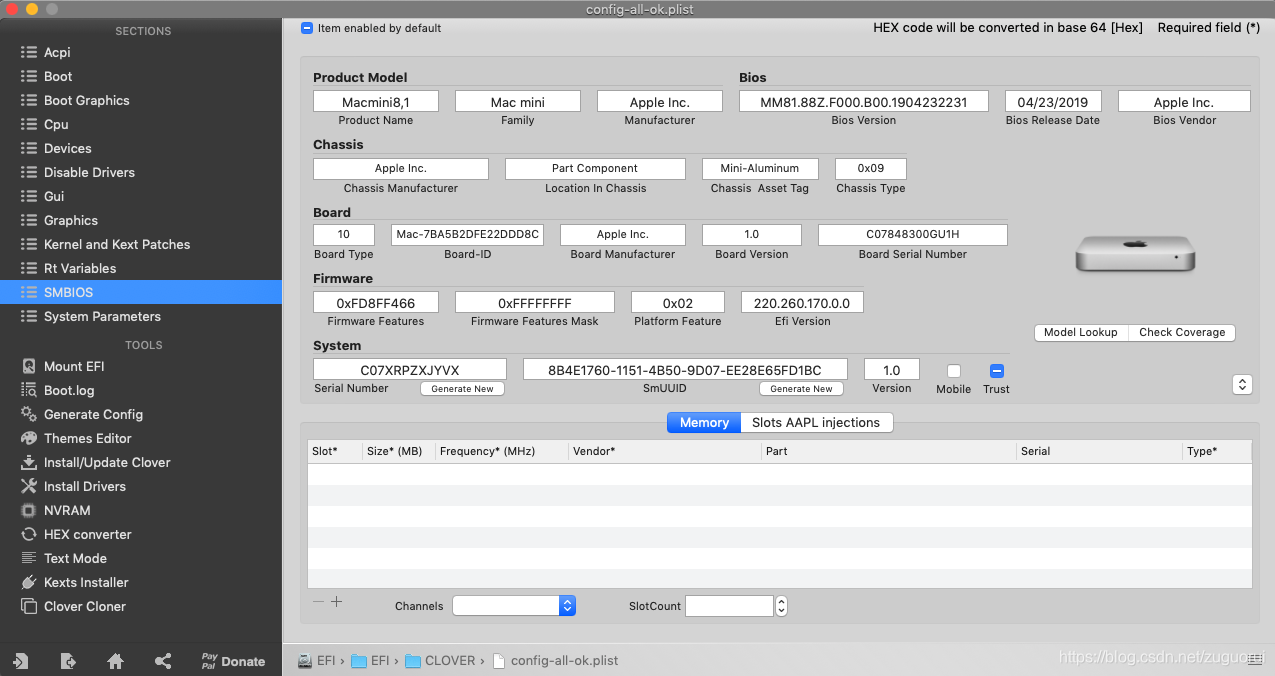1275x676 pixels.
Task: Click Clover Cloner icon
Action: pos(29,606)
